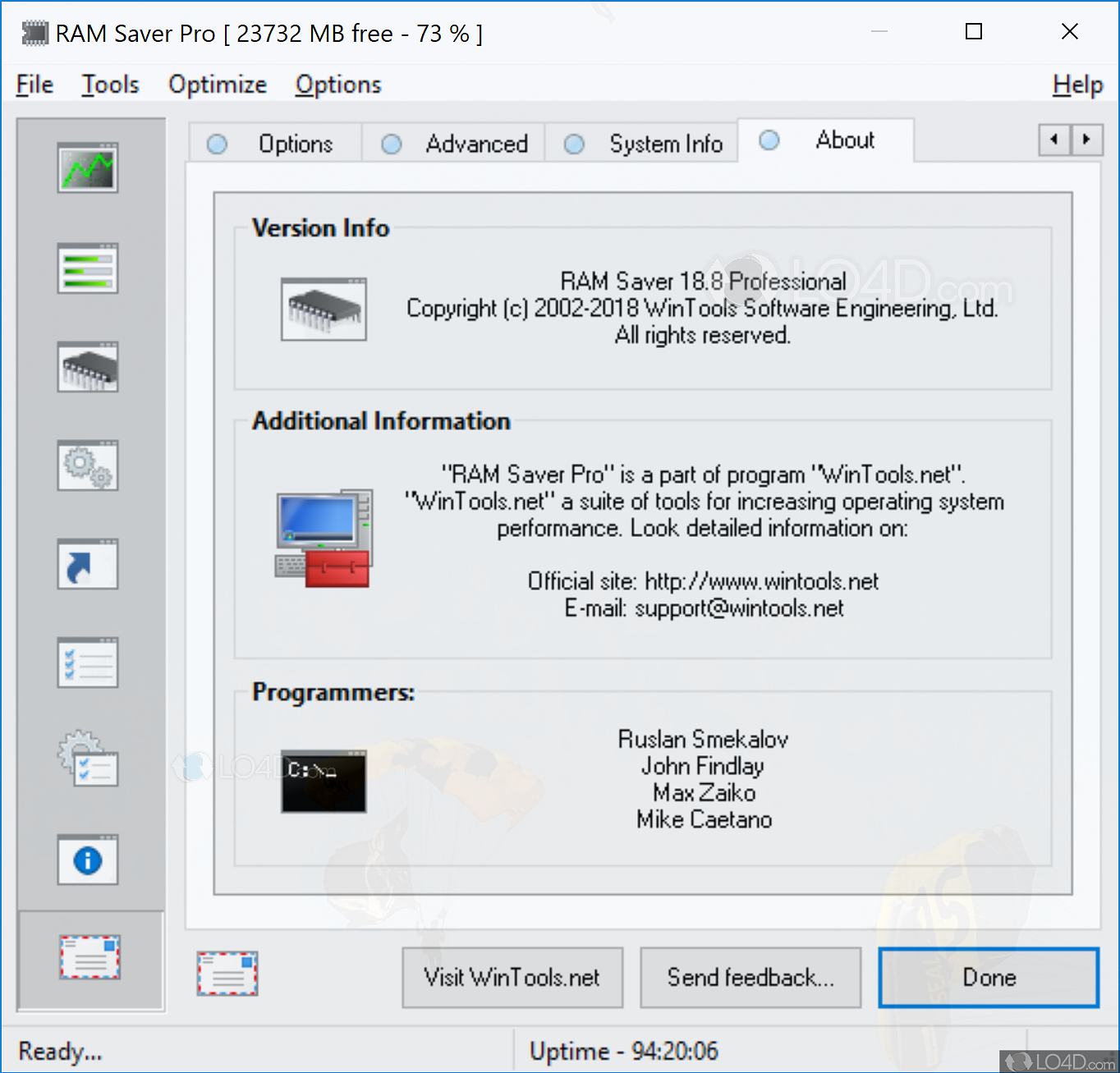Open the Tools menu

point(110,85)
